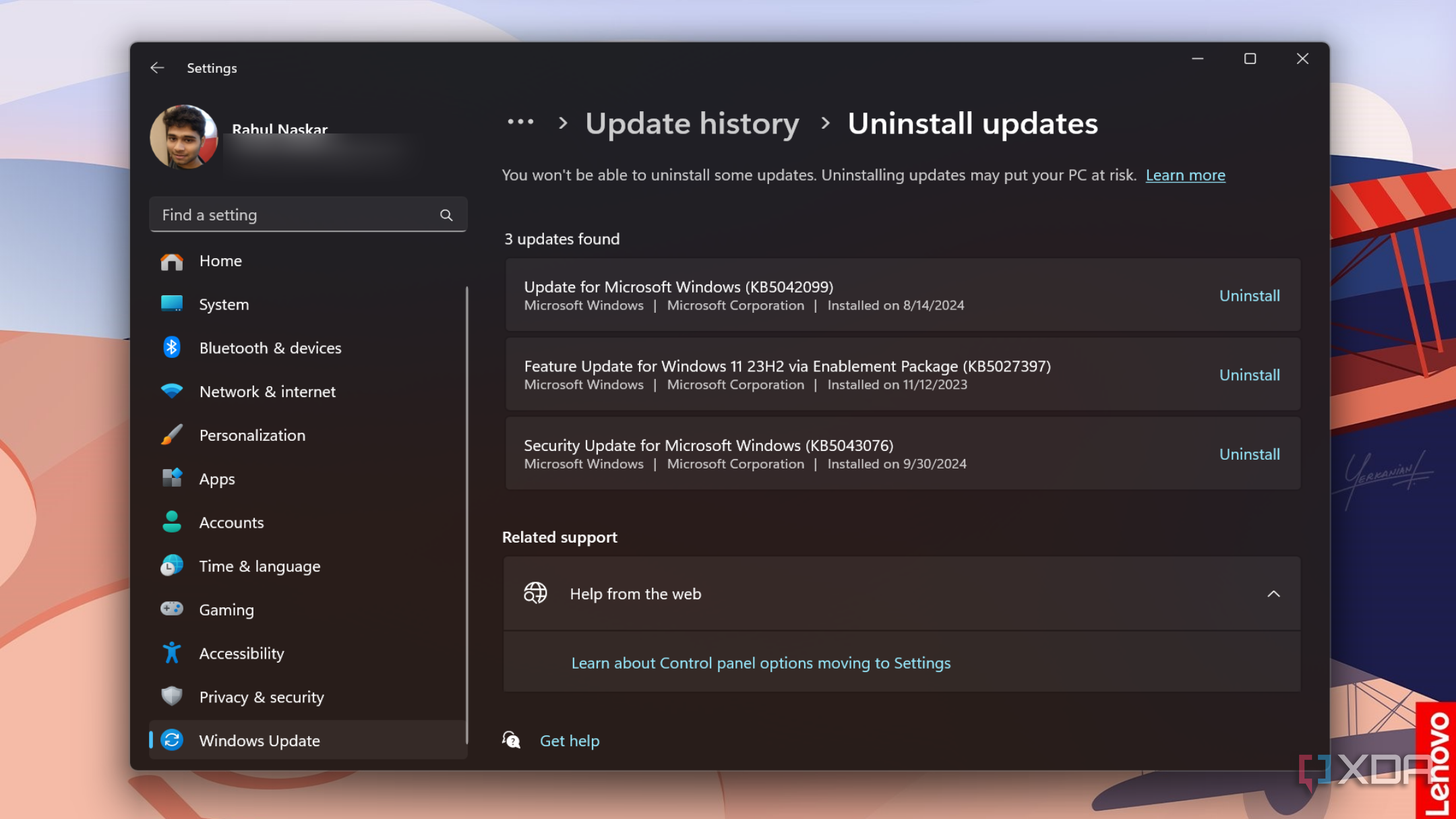Click the Find a setting search box

[297, 215]
